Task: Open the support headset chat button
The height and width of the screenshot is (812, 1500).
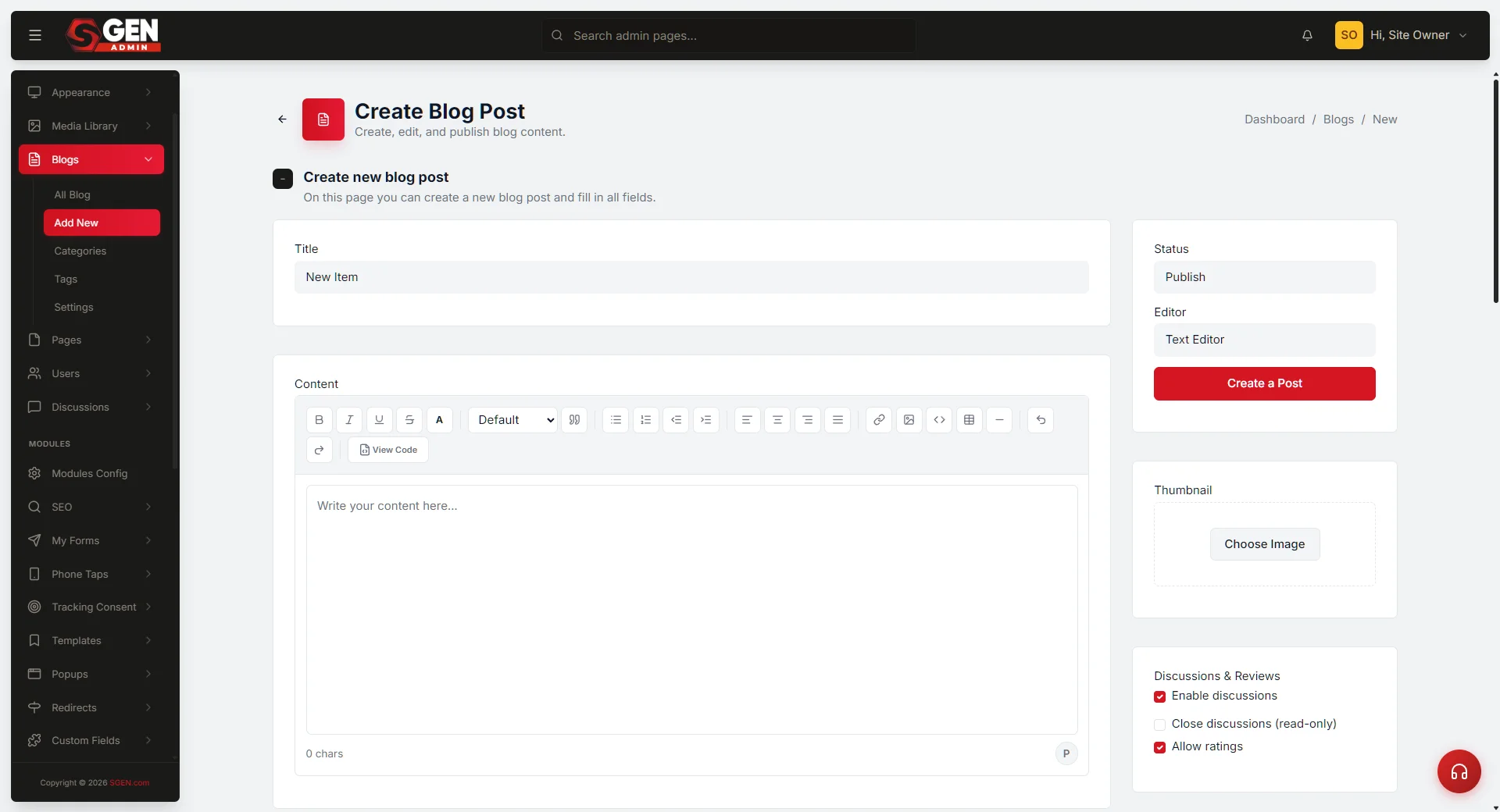Action: (1459, 771)
